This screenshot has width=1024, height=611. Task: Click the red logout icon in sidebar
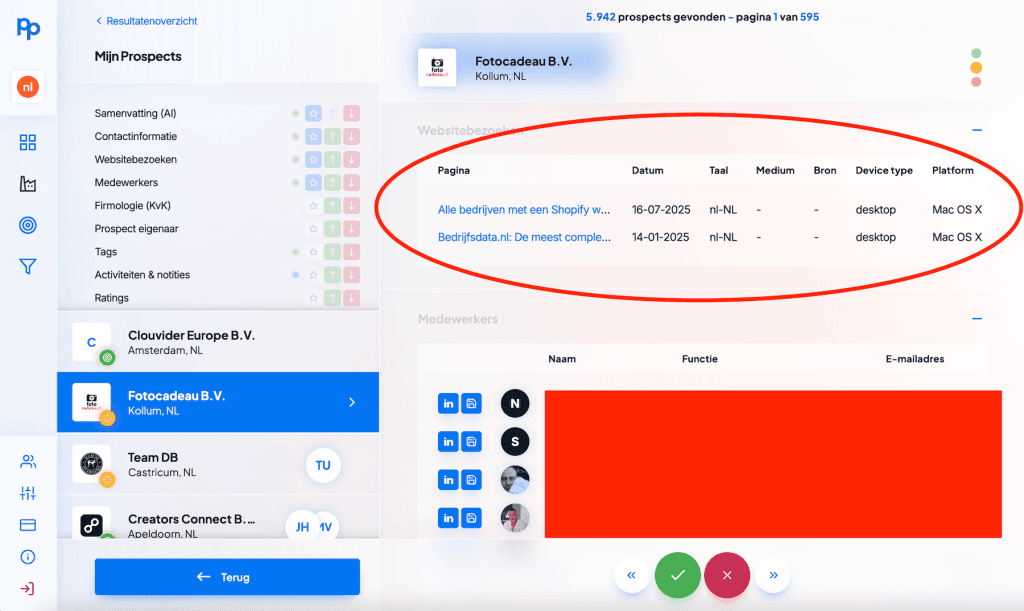point(28,588)
